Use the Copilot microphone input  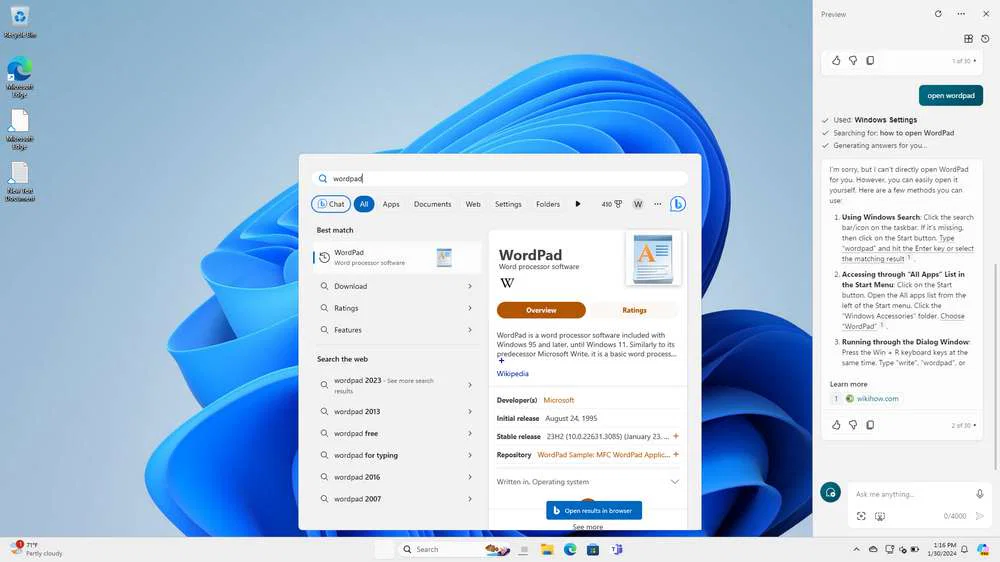pyautogui.click(x=980, y=494)
